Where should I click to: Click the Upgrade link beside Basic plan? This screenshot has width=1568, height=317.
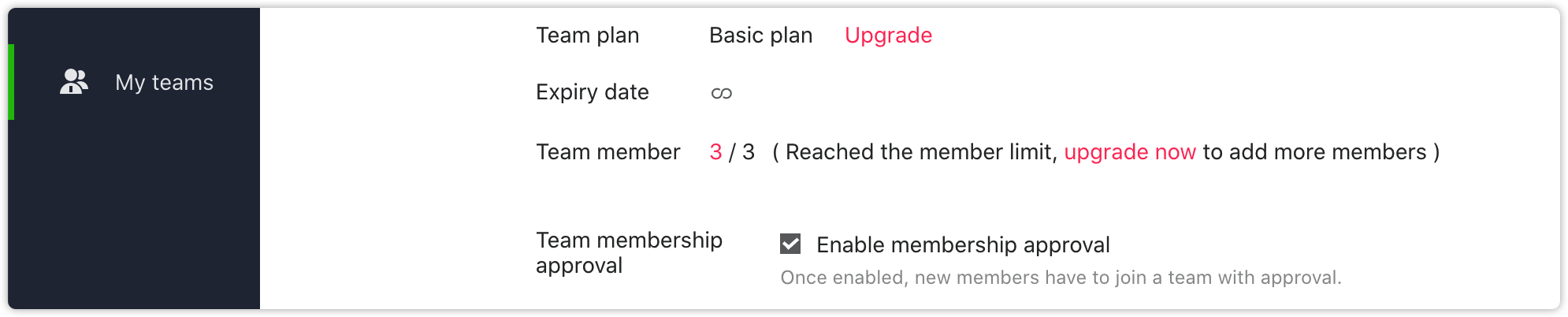click(888, 35)
